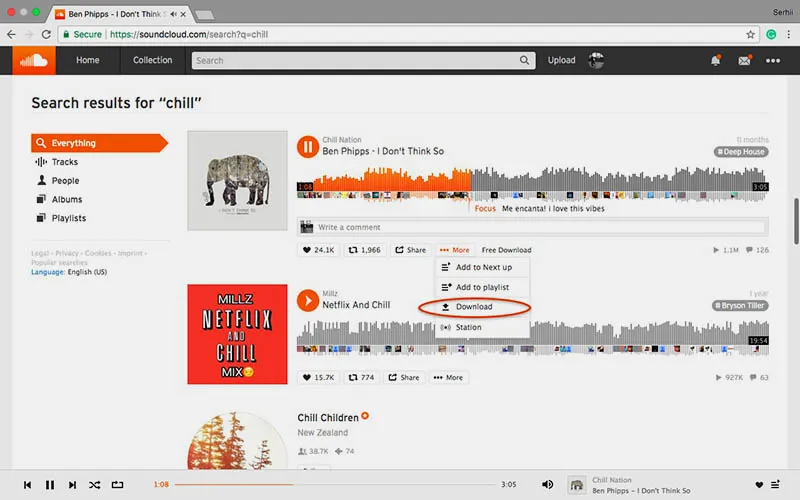Open the Next up queue icon
800x500 pixels.
775,485
